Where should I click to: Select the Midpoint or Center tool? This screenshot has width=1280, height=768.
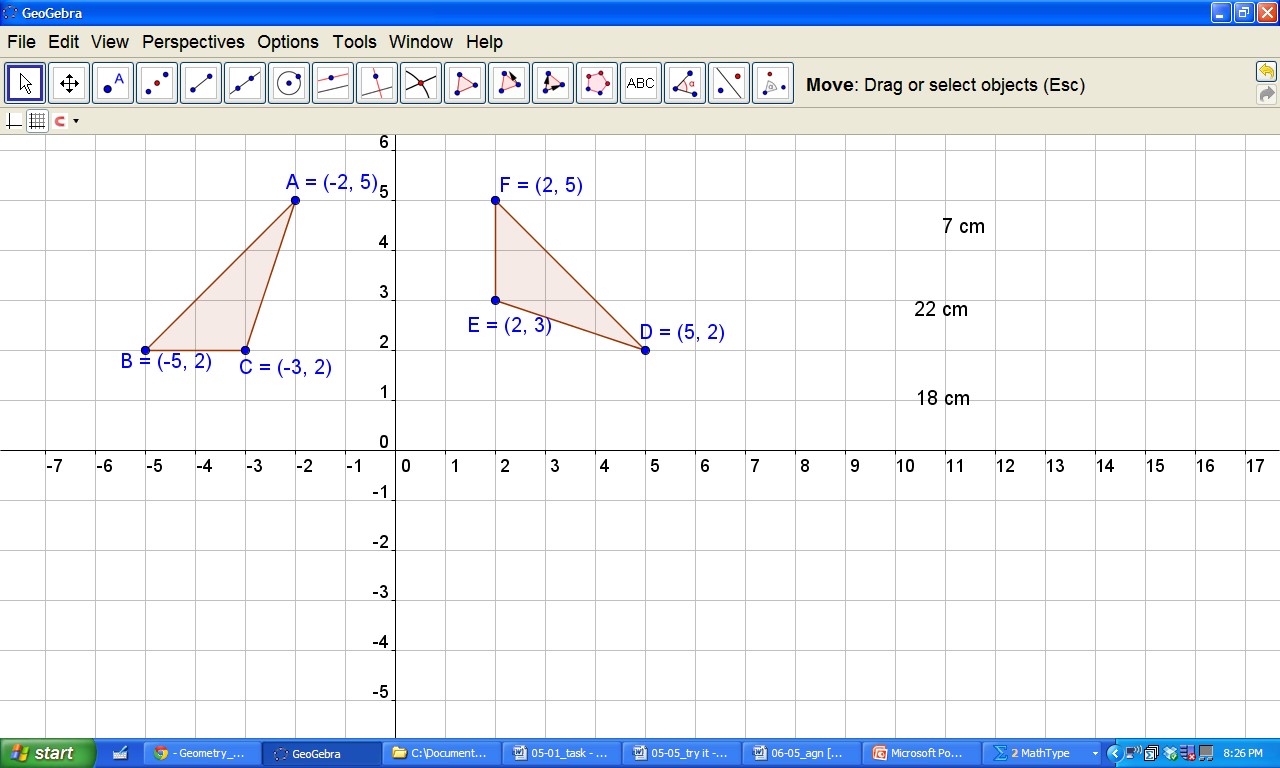click(157, 84)
